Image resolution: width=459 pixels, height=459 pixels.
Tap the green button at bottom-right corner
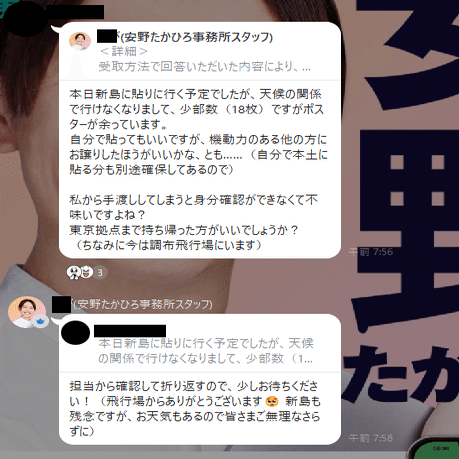435,449
